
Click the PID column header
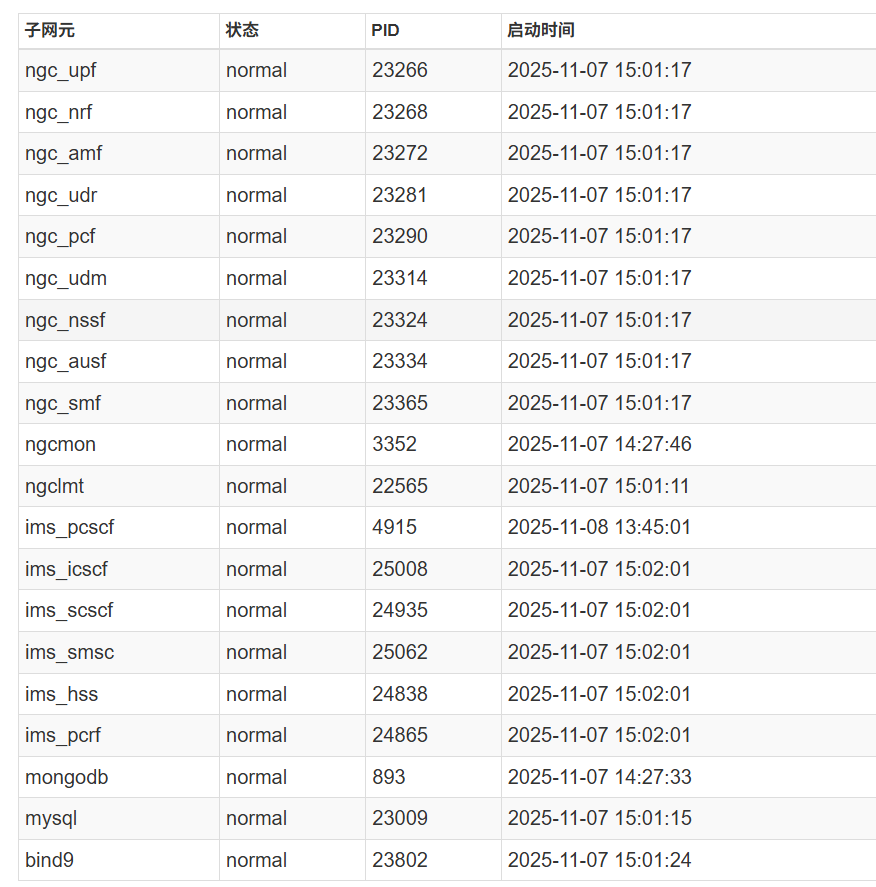click(385, 30)
